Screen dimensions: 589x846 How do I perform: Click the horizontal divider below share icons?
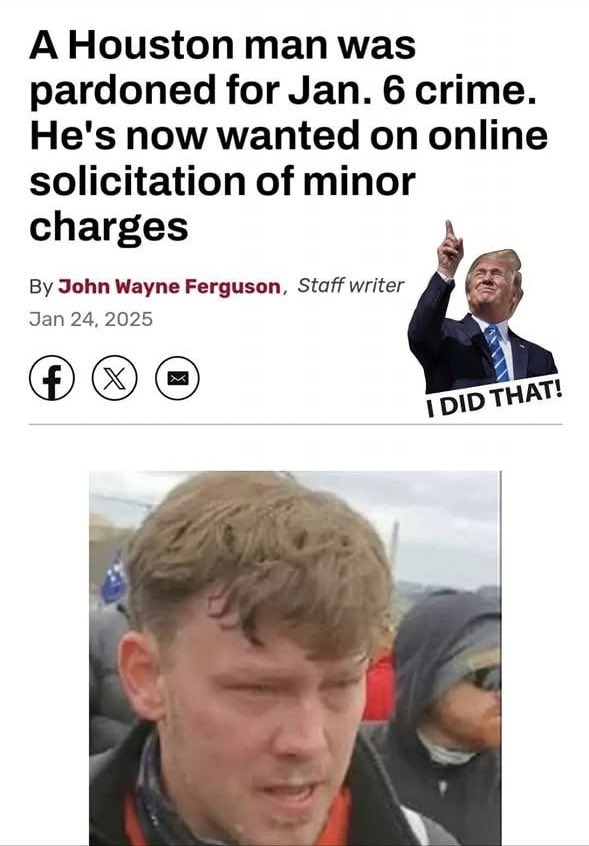[295, 425]
